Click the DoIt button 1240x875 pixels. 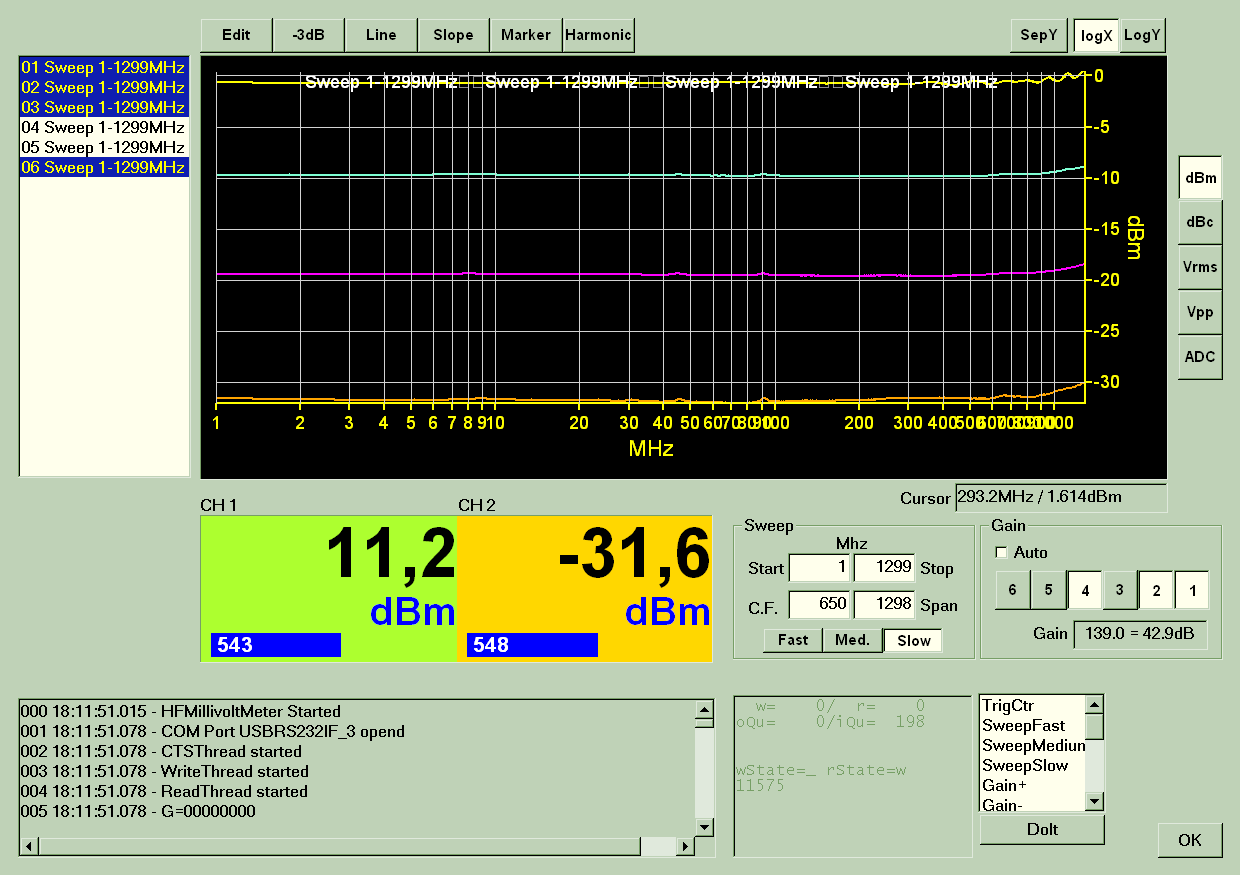point(1042,829)
